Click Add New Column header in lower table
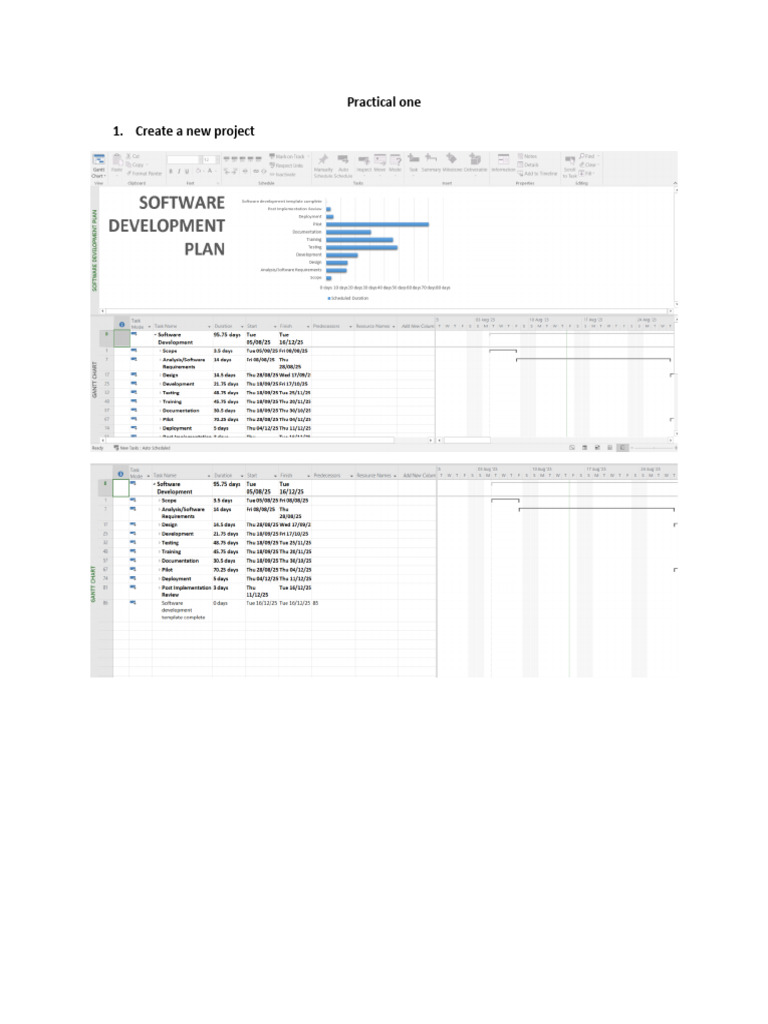 [x=418, y=476]
